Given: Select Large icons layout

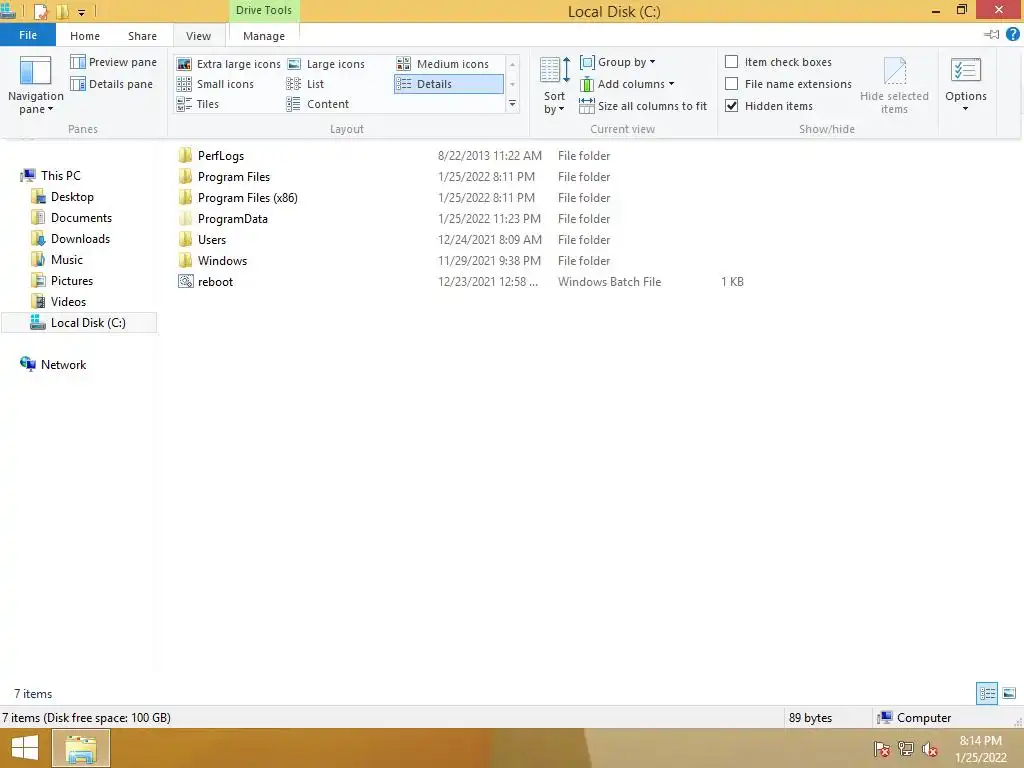Looking at the screenshot, I should coord(327,64).
